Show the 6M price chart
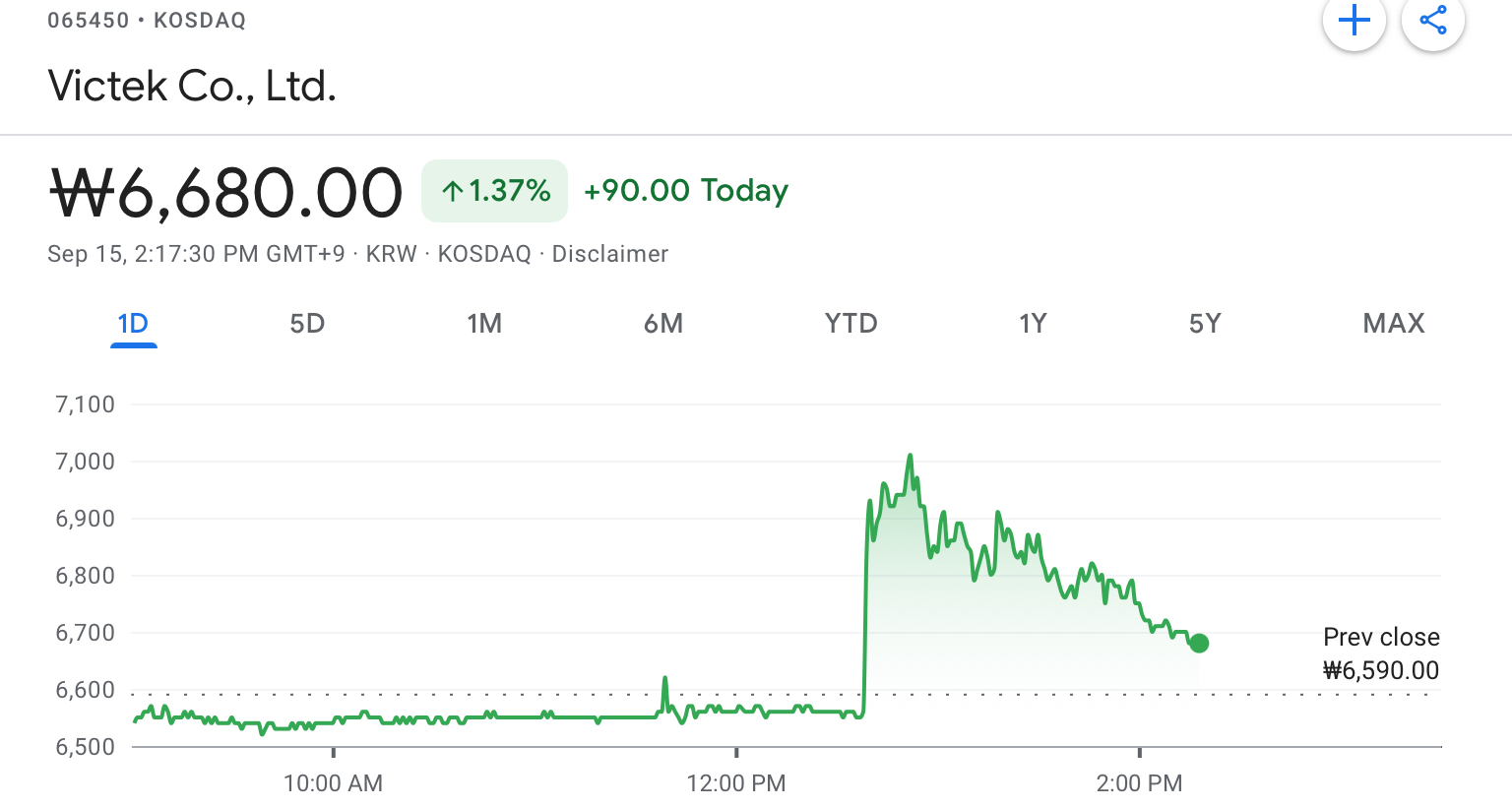Image resolution: width=1512 pixels, height=808 pixels. click(663, 324)
